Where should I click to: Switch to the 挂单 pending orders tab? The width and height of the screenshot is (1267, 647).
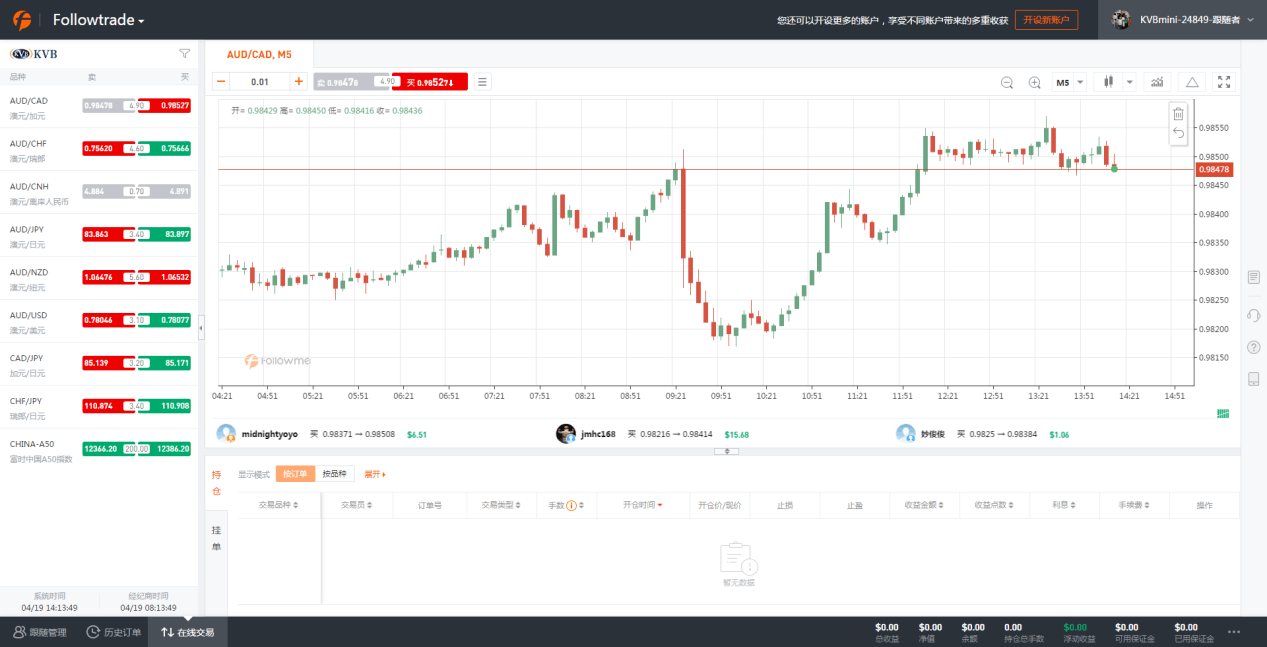coord(215,539)
